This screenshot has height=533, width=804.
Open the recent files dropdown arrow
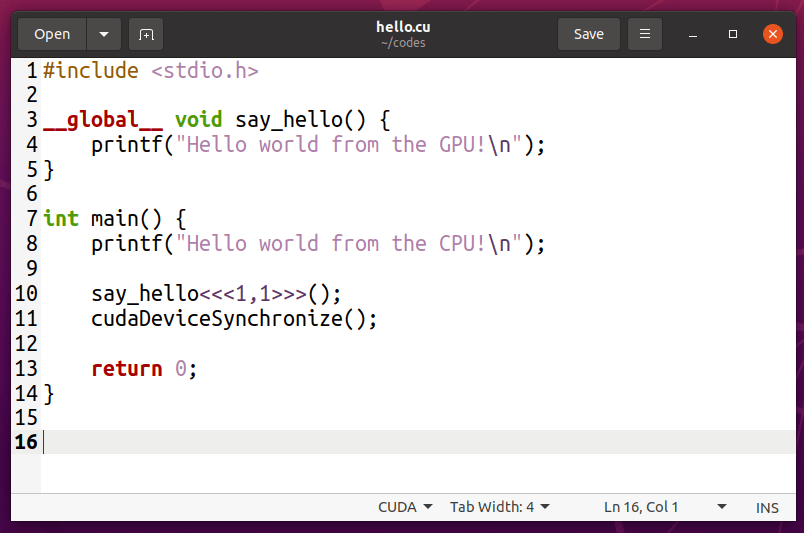pos(104,34)
